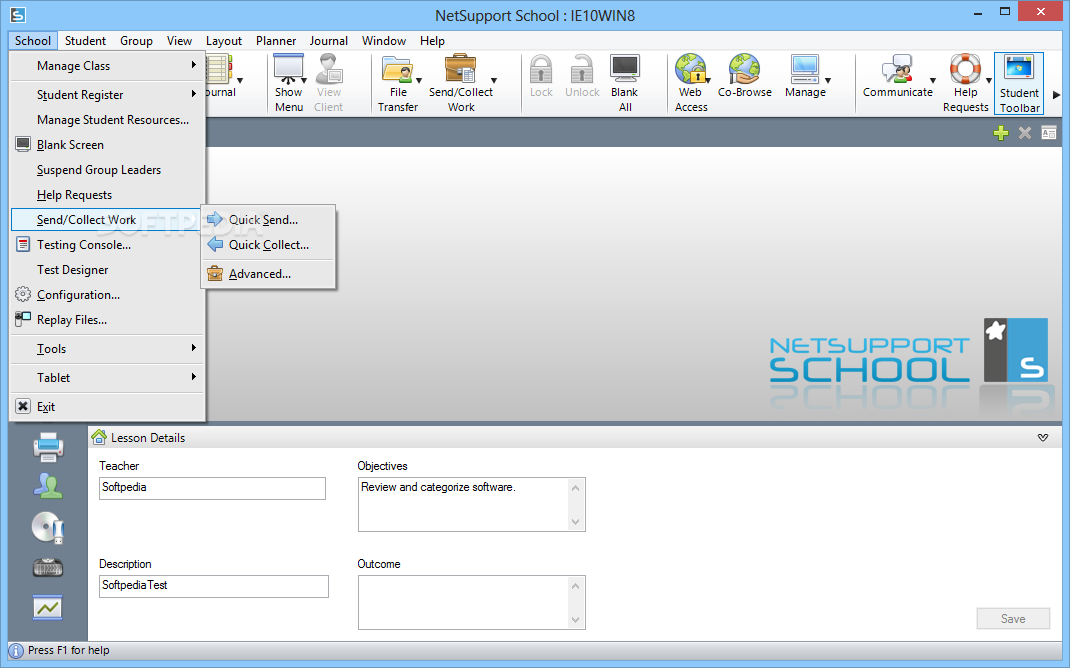This screenshot has height=668, width=1070.
Task: Toggle the Student Toolbar button
Action: coord(1019,83)
